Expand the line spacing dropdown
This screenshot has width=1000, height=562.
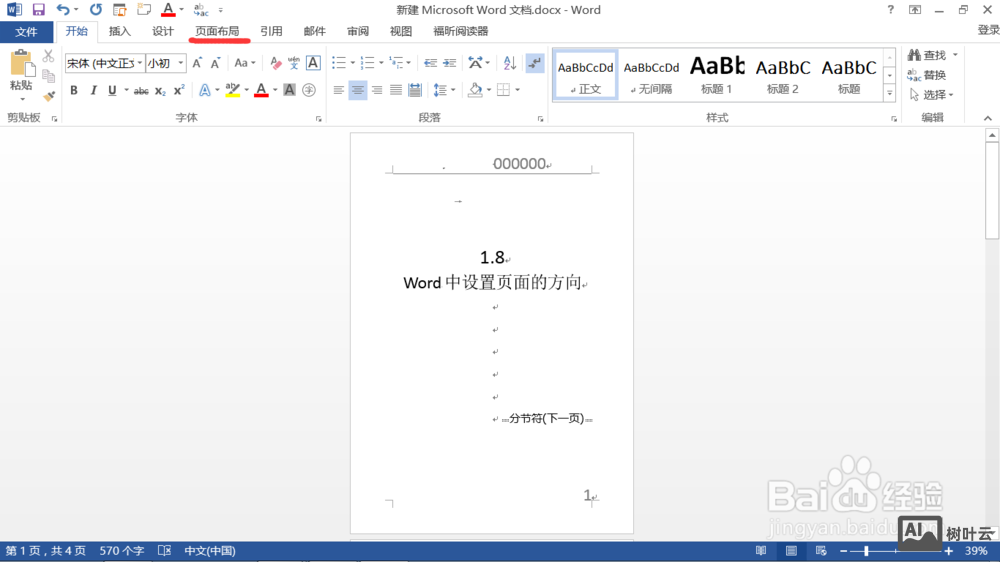coord(454,90)
